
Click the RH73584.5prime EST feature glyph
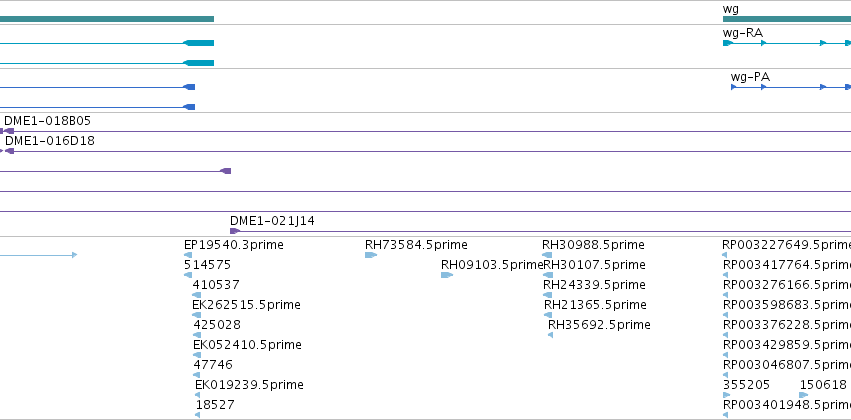click(371, 255)
